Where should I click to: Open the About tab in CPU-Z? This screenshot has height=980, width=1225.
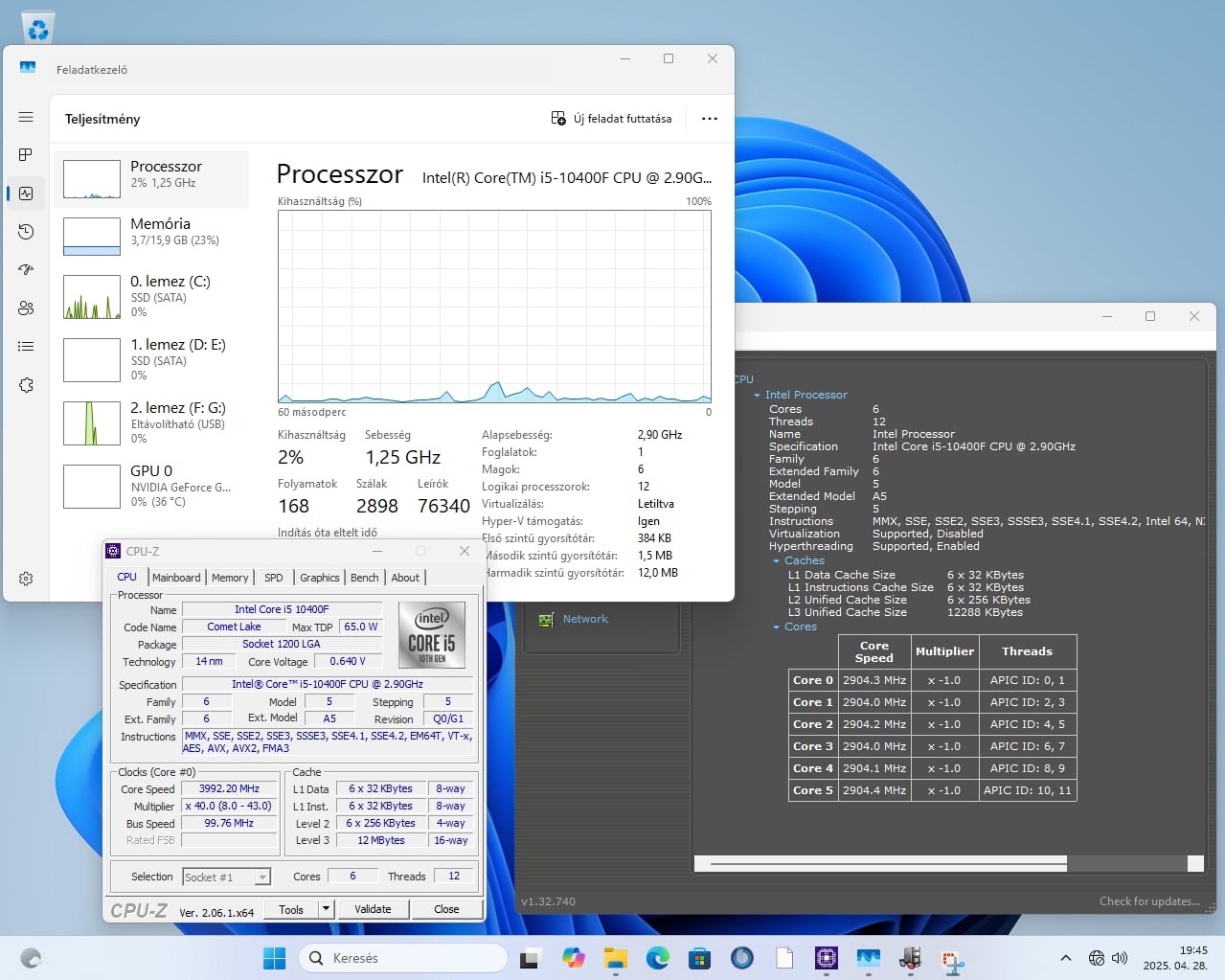point(405,578)
